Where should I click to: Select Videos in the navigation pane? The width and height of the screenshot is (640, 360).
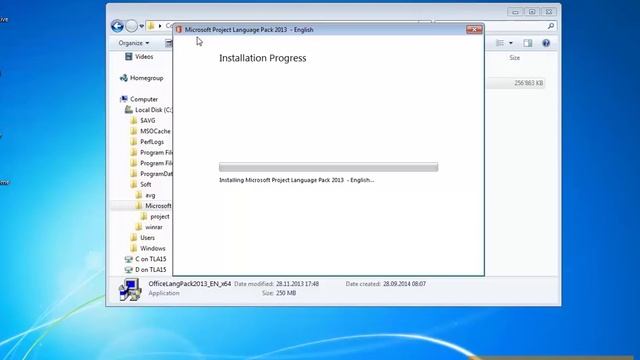[144, 57]
